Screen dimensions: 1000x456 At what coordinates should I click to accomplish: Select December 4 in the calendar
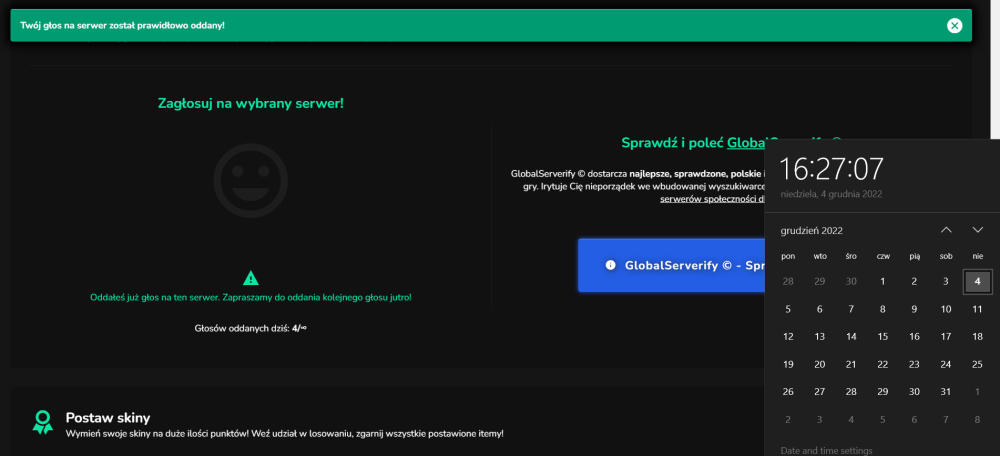tap(978, 282)
